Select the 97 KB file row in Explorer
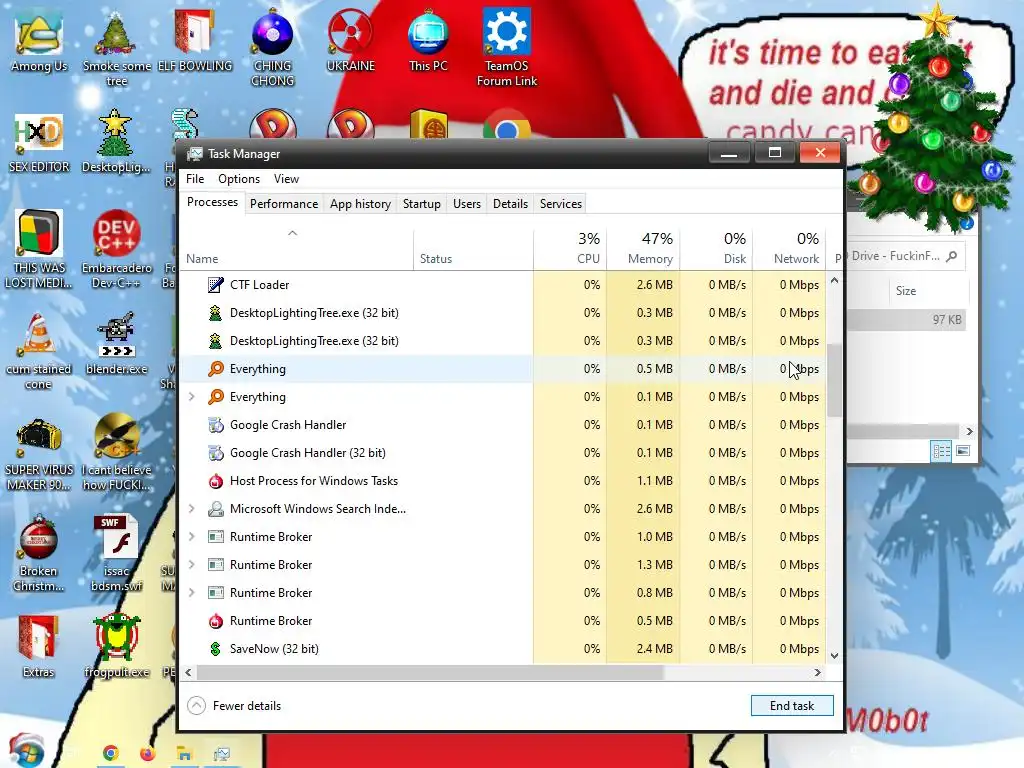Screen dimensions: 1024x768 (x=907, y=320)
